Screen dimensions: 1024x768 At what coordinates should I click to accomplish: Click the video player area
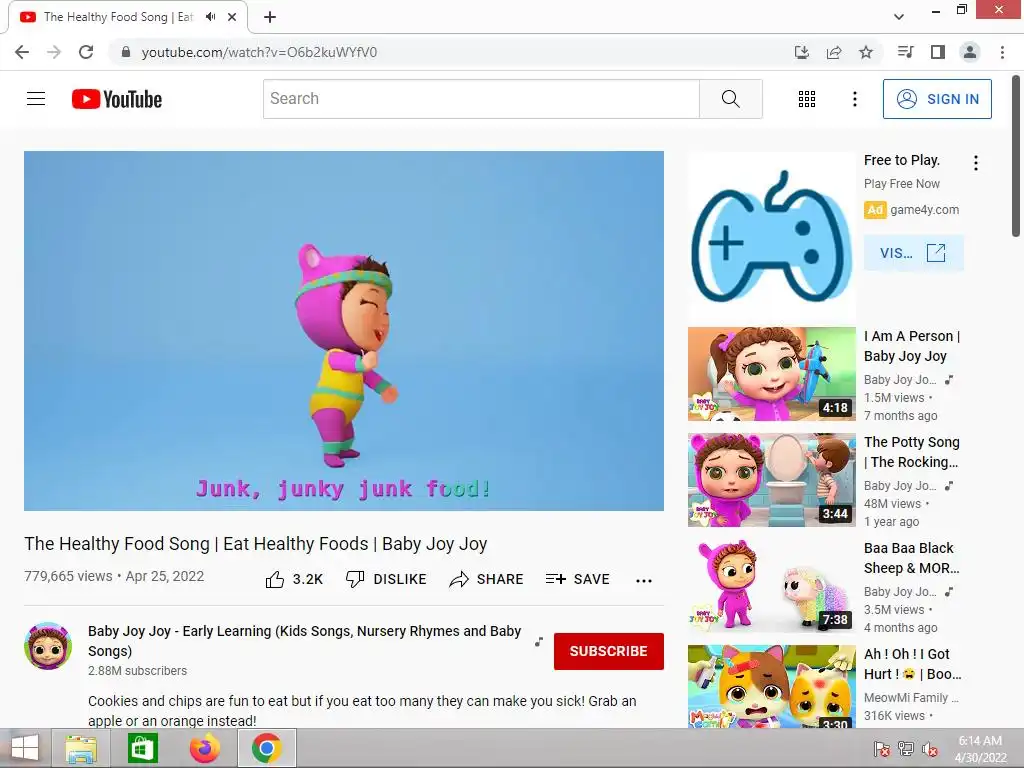(344, 330)
